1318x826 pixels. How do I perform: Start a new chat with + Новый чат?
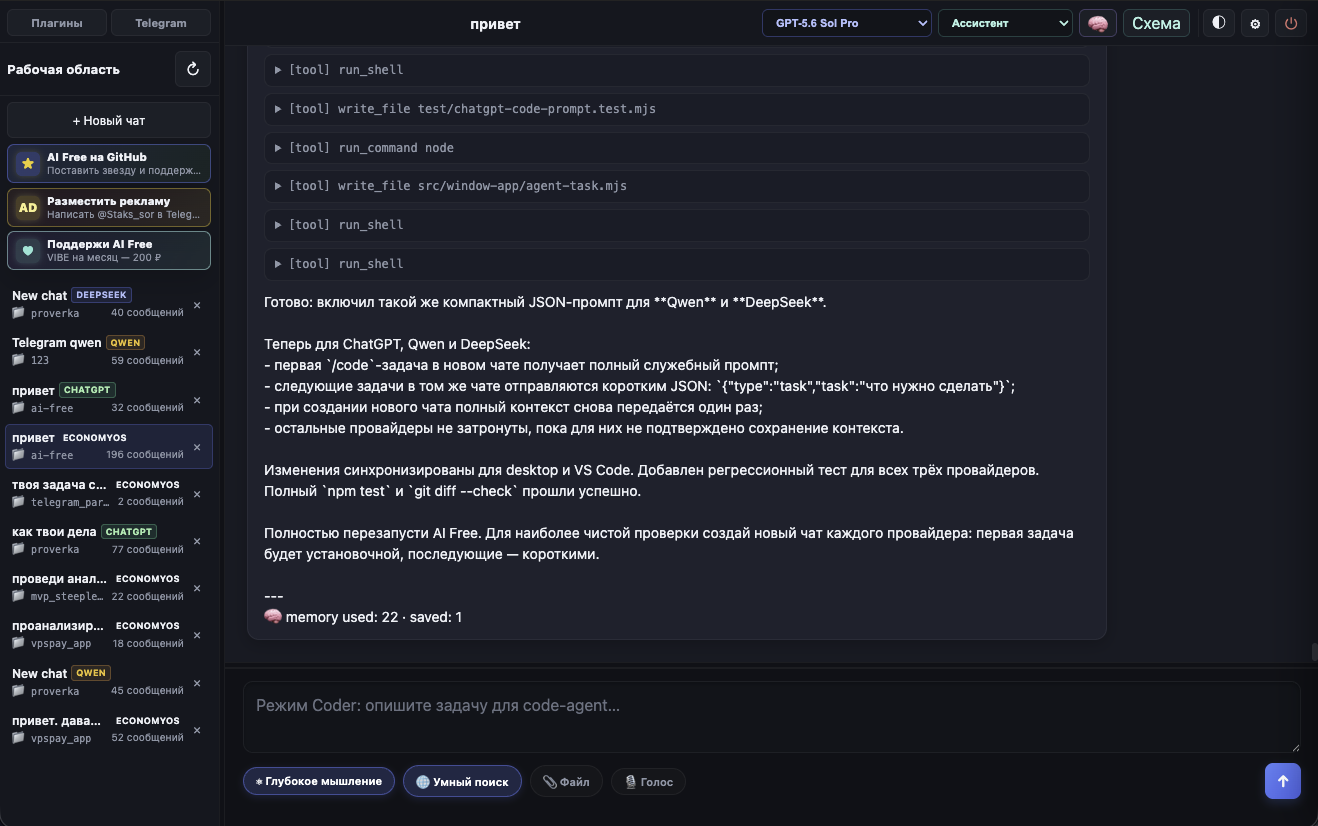click(109, 120)
